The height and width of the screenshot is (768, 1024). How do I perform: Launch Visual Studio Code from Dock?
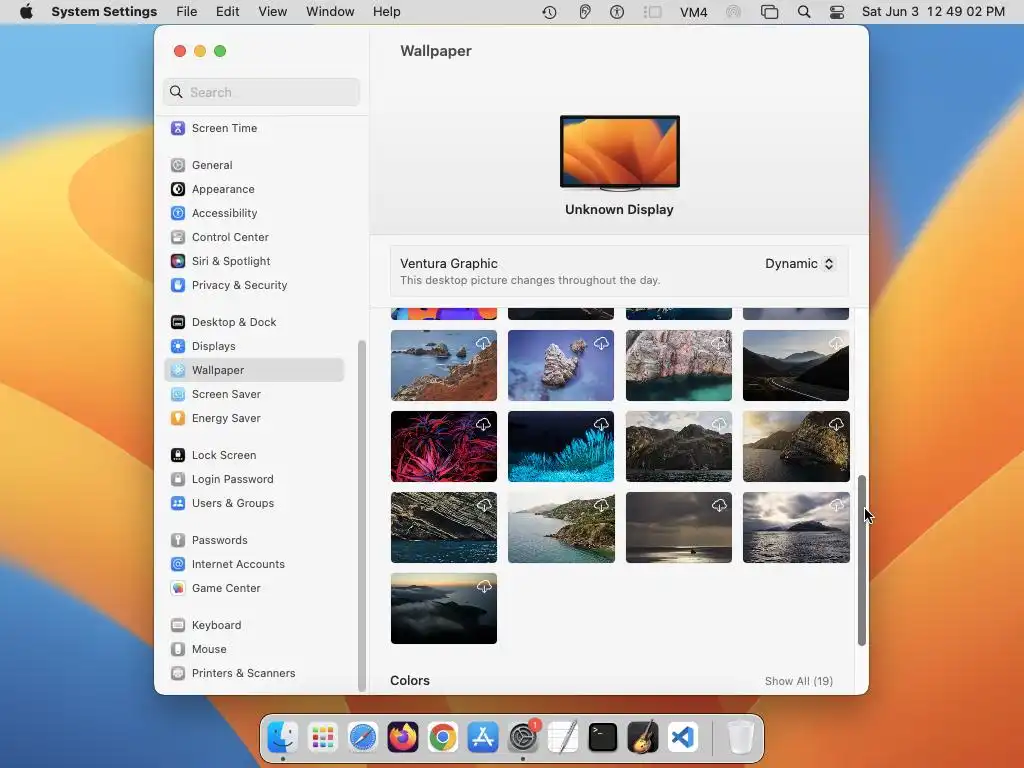point(683,737)
